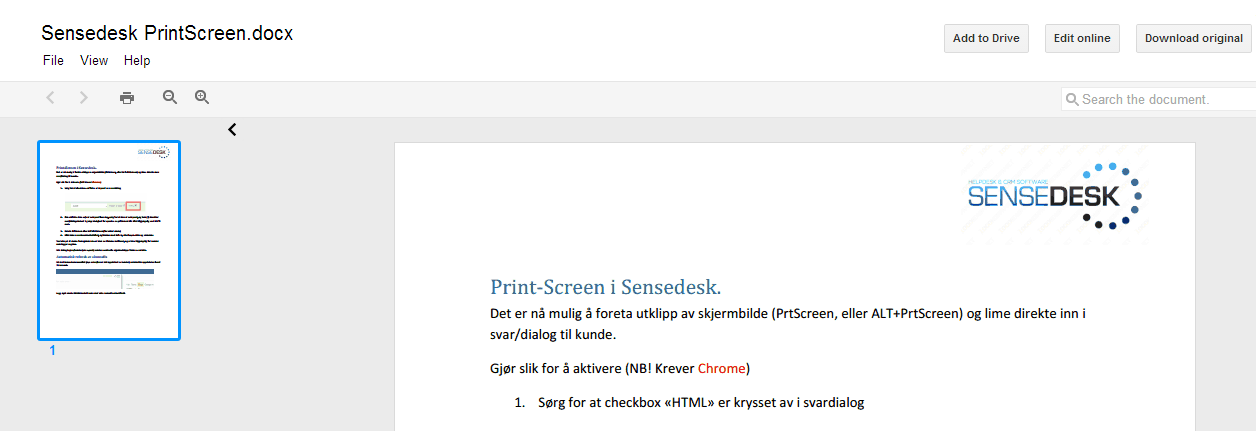Open the View menu
Image resolution: width=1256 pixels, height=431 pixels.
pos(94,61)
